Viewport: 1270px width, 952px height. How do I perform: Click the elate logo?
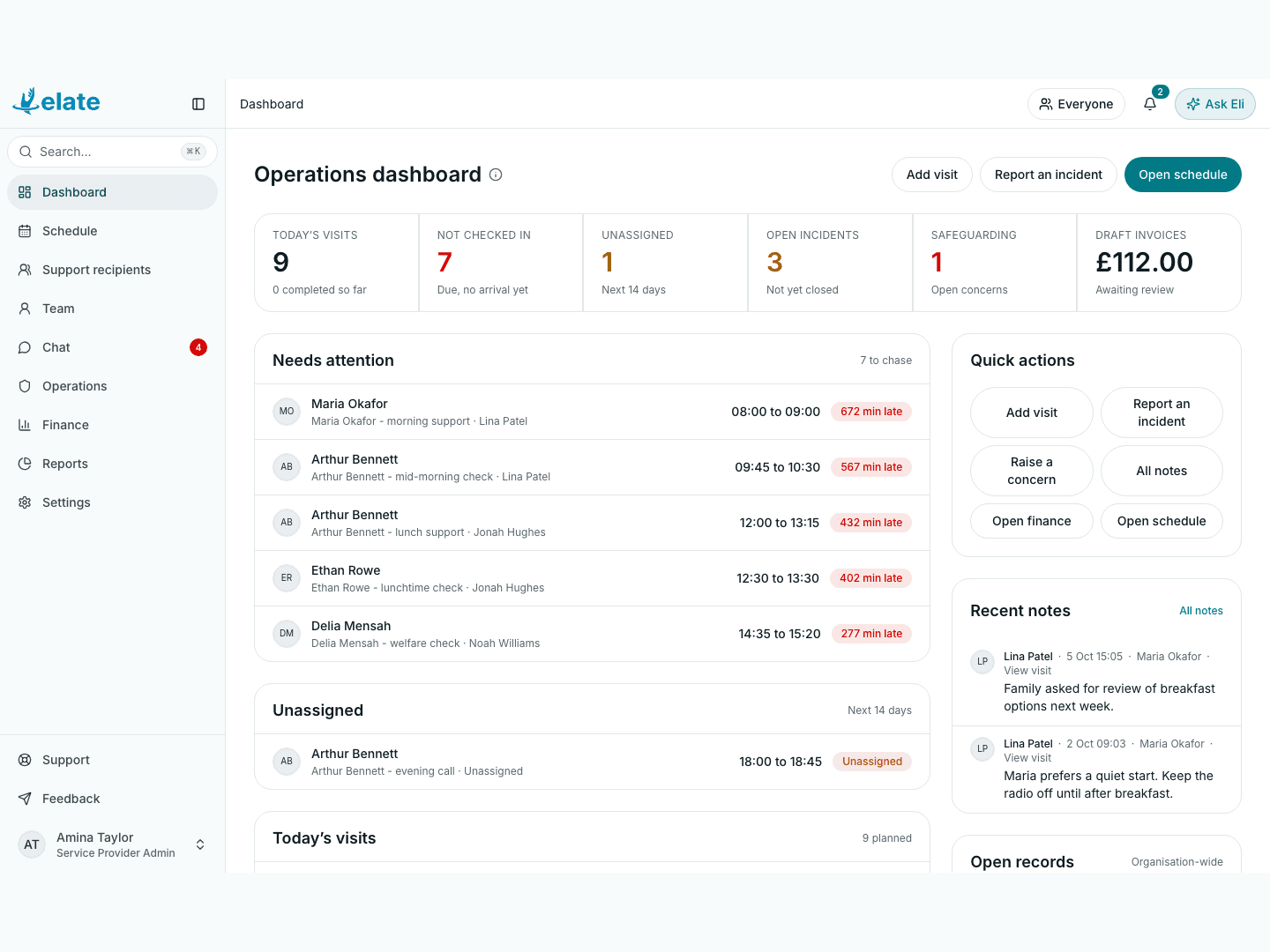coord(56,101)
